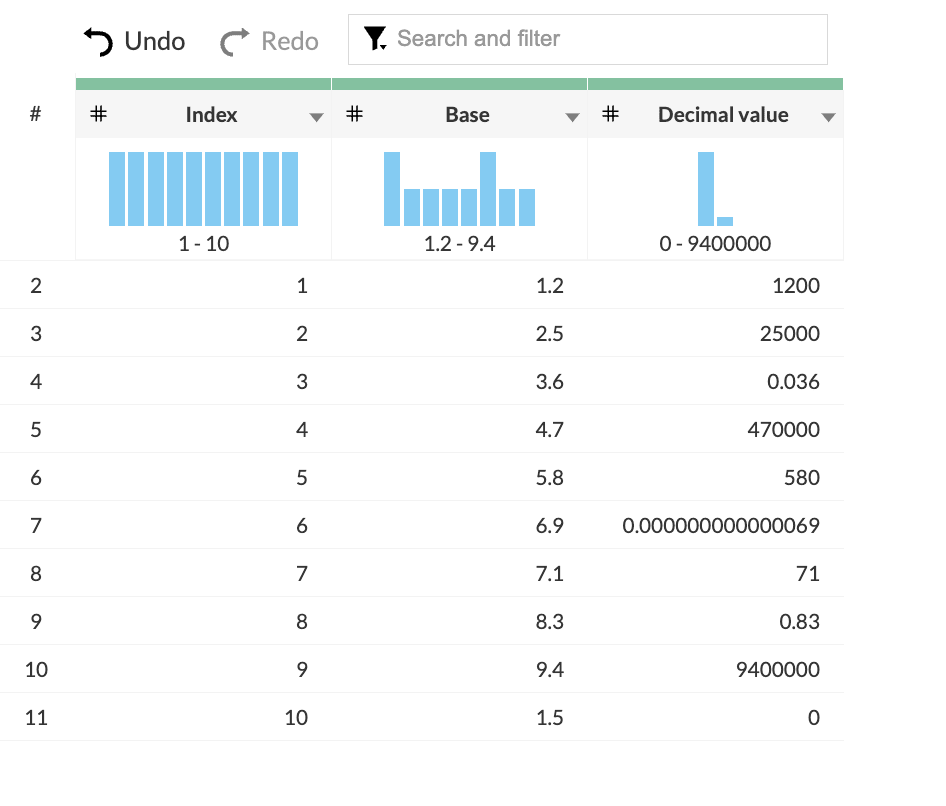Select the Decimal value column header
Viewport: 946px width, 806px height.
[722, 115]
